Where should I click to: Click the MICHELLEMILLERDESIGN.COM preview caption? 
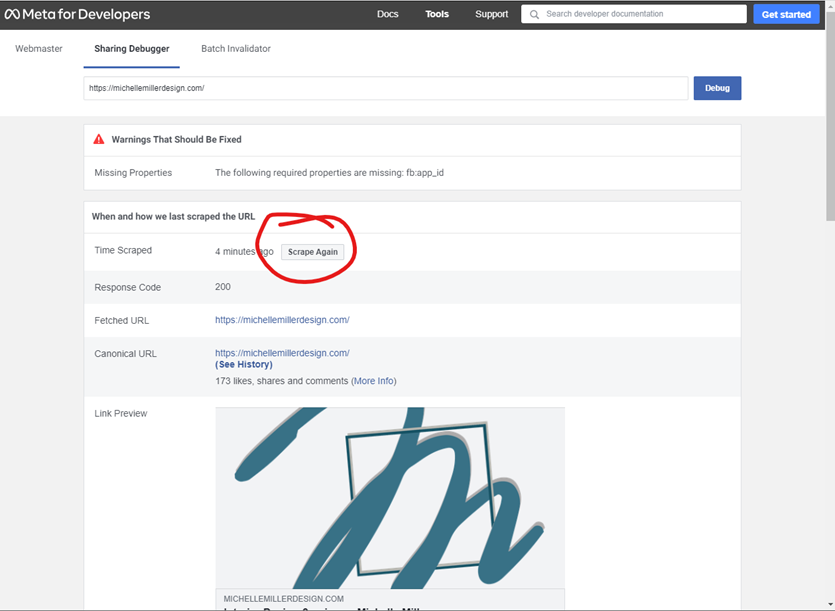click(x=284, y=598)
